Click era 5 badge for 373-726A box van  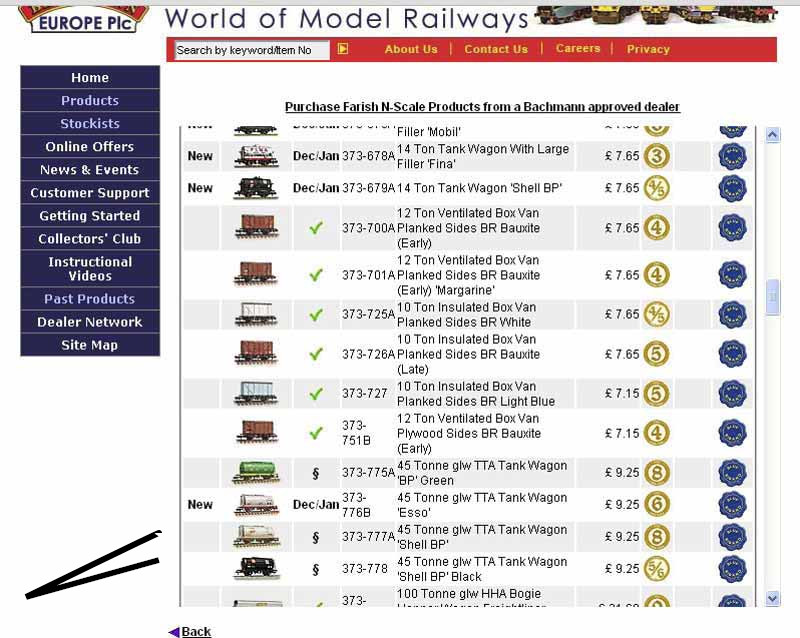click(x=656, y=354)
